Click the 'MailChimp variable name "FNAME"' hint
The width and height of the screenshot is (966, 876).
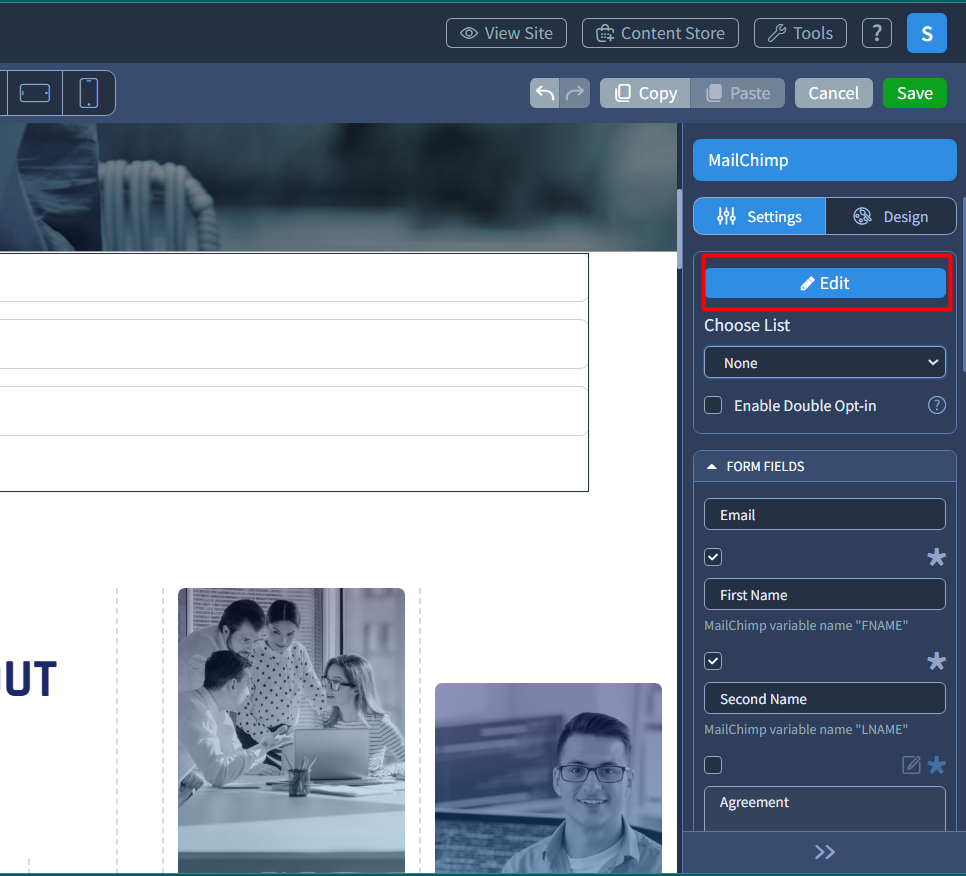(806, 625)
